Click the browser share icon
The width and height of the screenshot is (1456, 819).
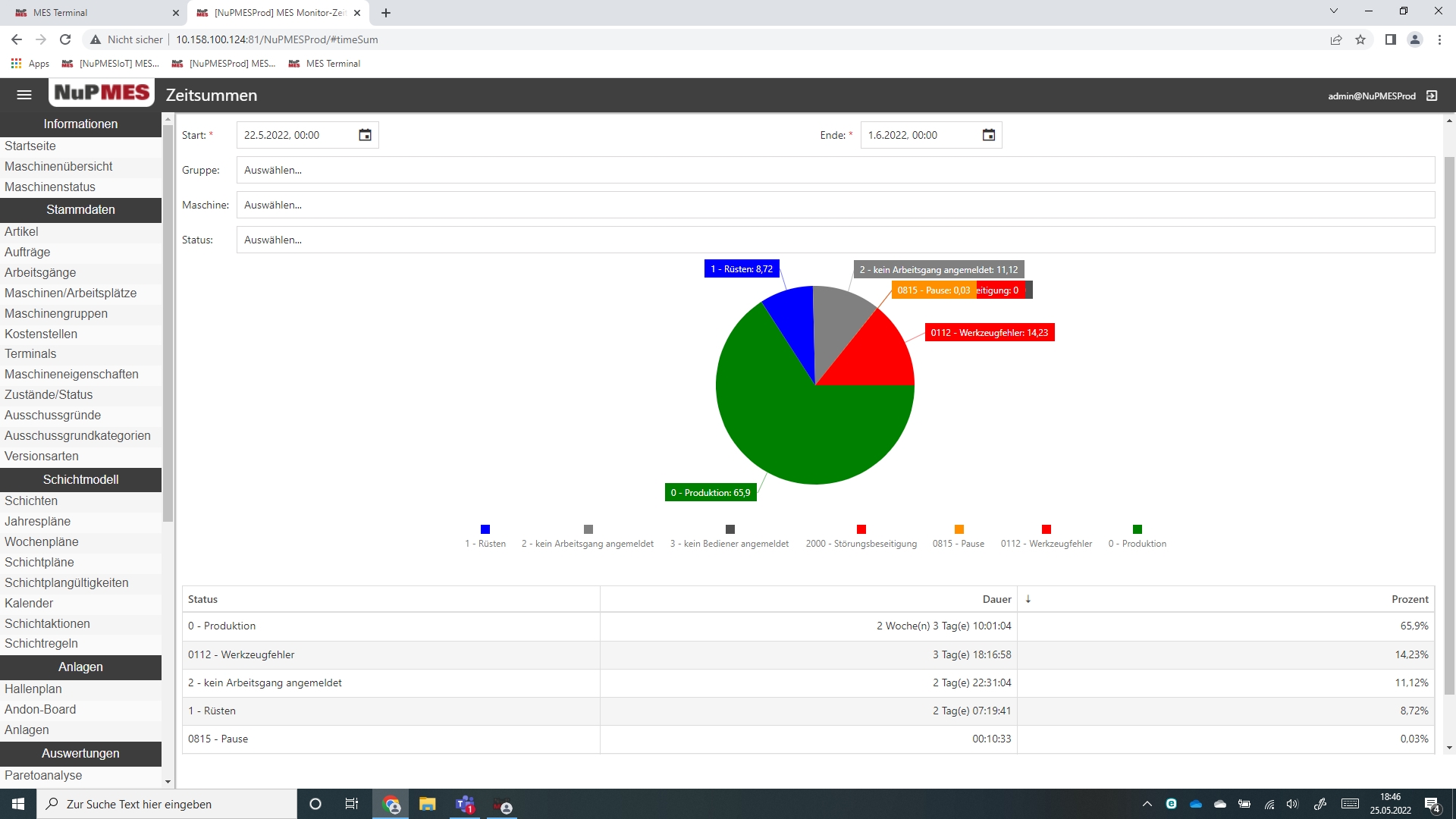[x=1336, y=39]
